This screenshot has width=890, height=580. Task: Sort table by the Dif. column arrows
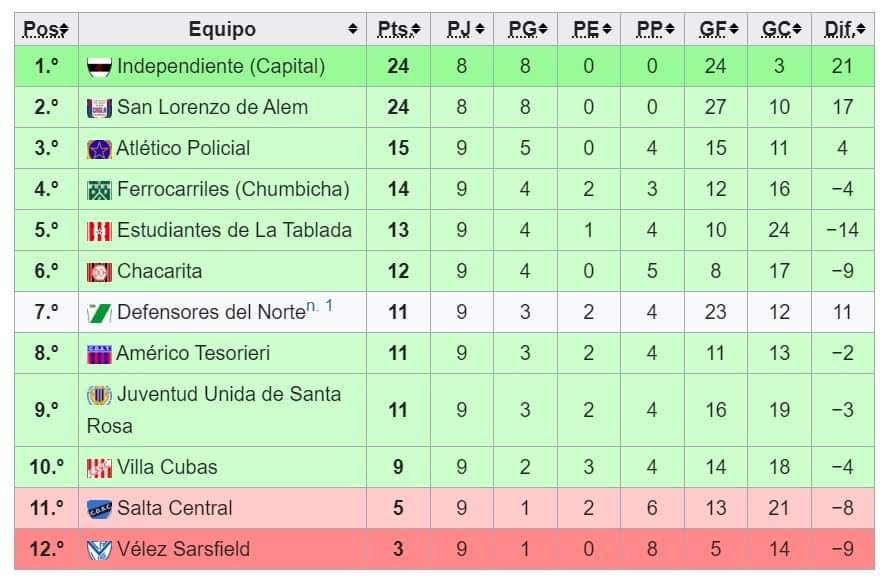pos(860,29)
